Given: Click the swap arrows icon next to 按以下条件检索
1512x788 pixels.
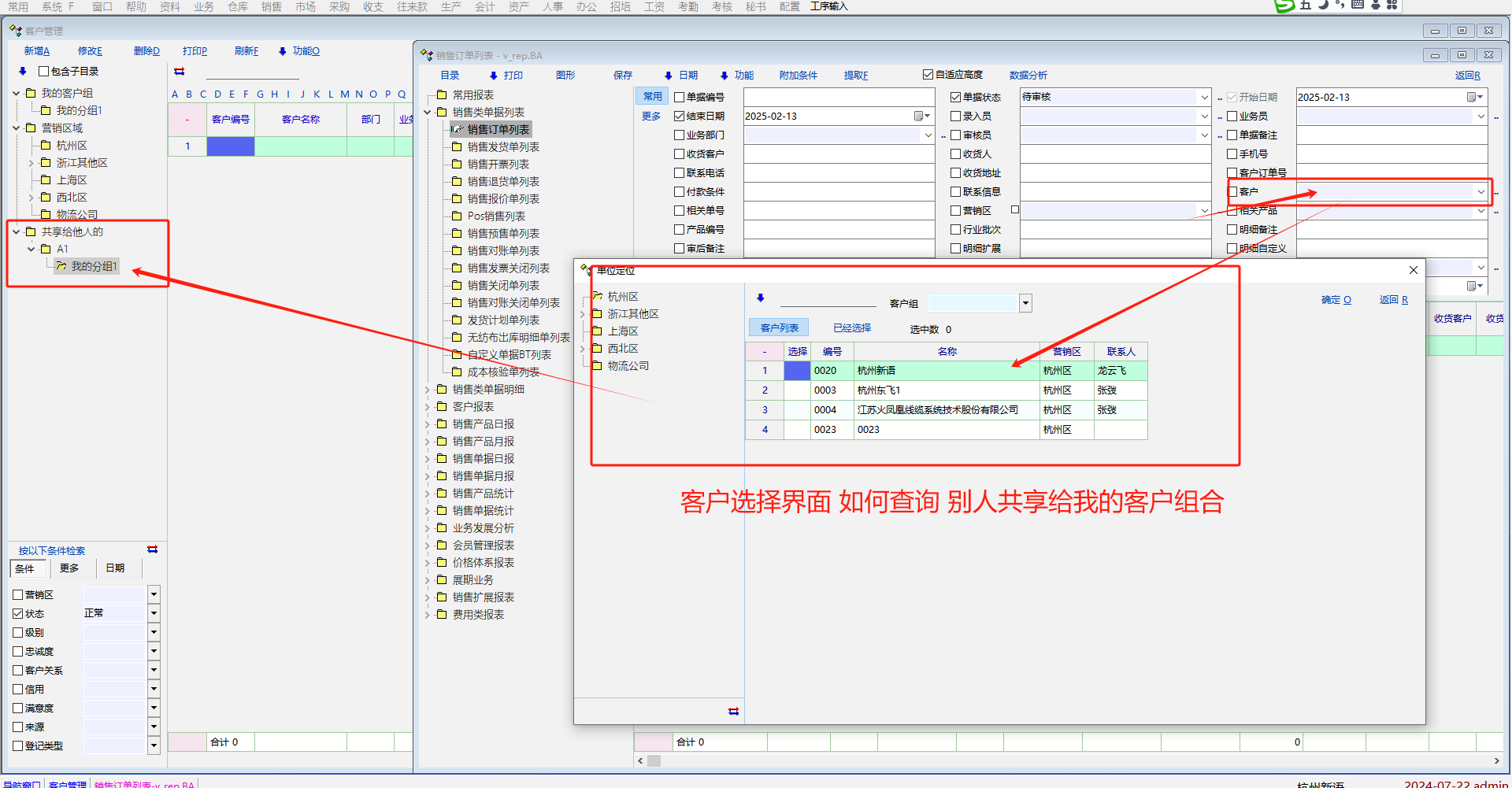Looking at the screenshot, I should 153,549.
